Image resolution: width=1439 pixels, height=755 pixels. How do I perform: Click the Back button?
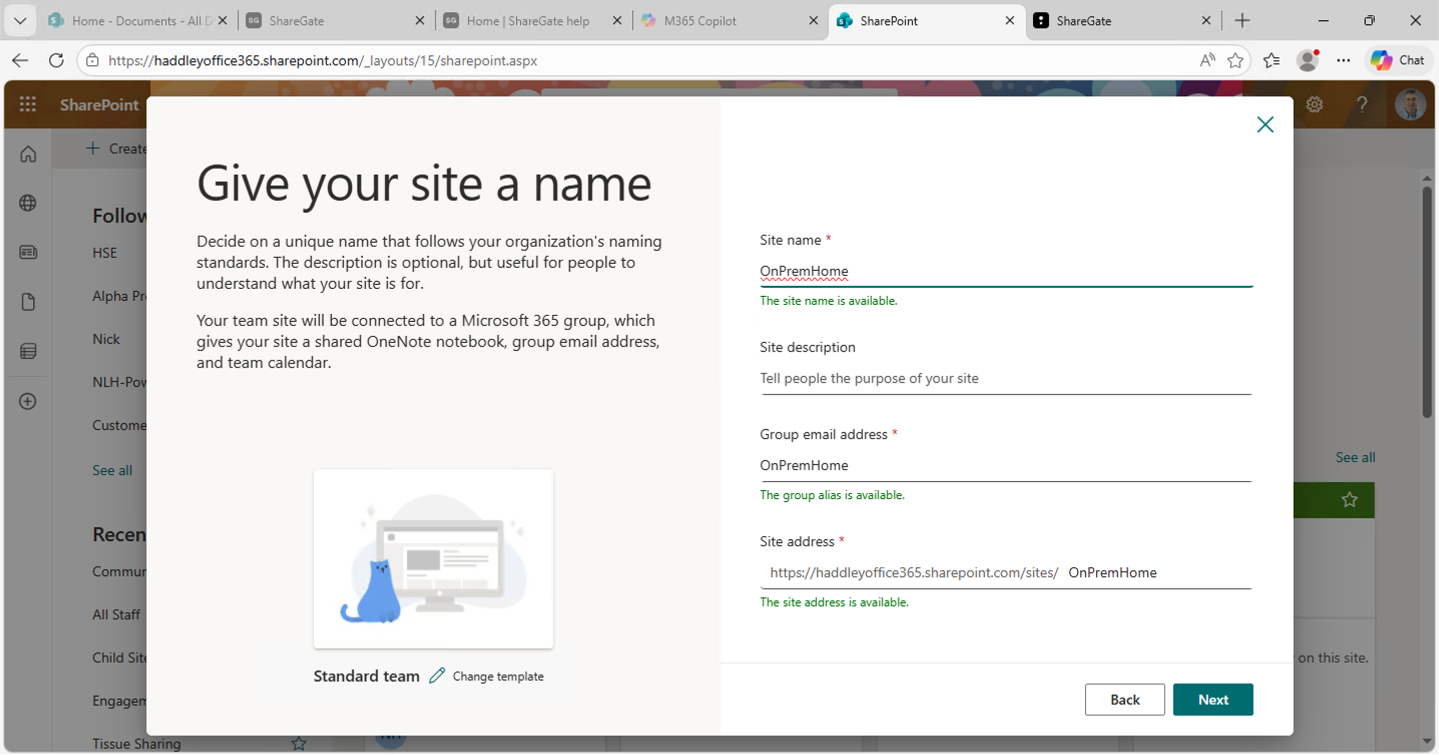click(x=1125, y=699)
